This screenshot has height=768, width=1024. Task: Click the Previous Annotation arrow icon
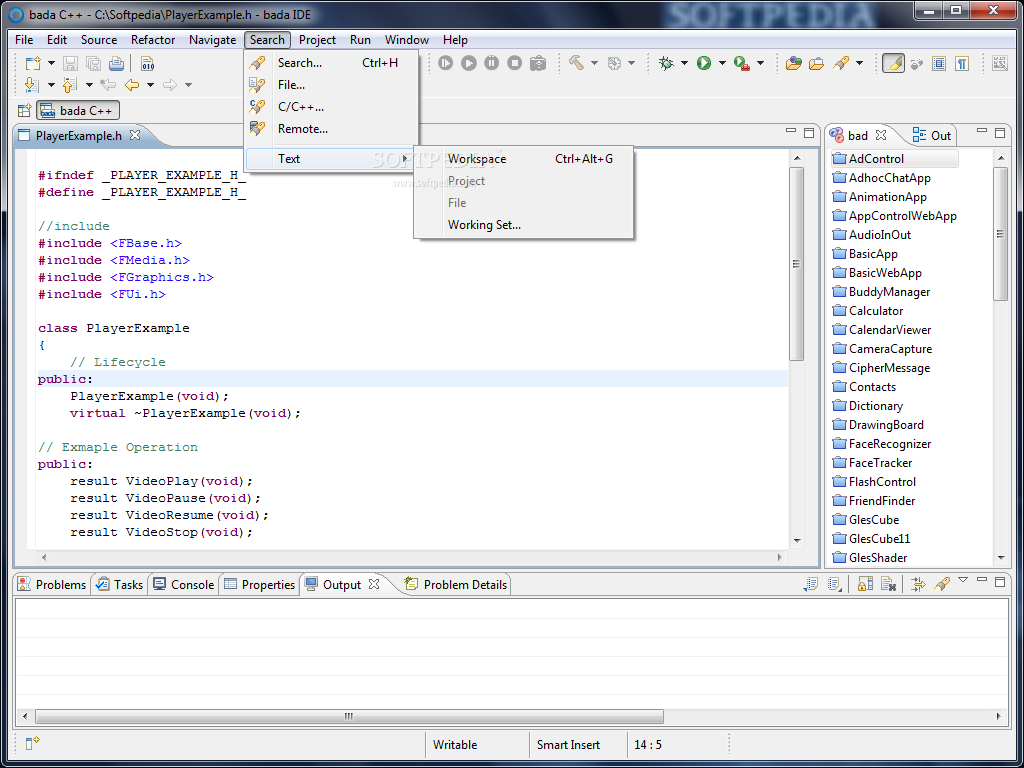[69, 85]
